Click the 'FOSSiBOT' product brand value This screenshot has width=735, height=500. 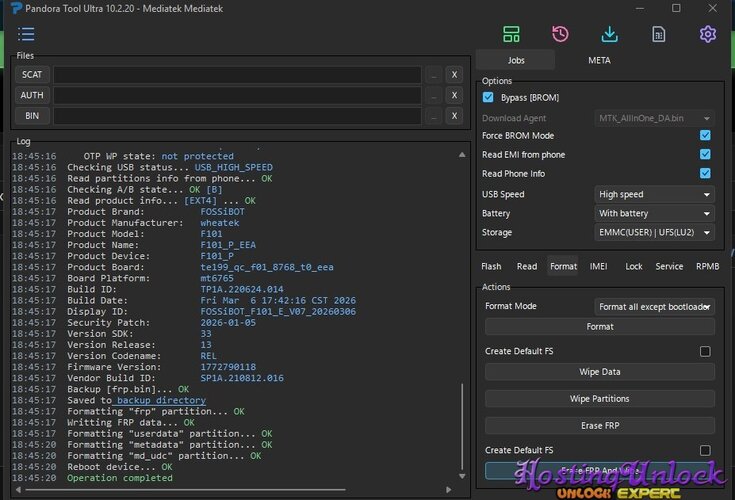click(x=222, y=211)
